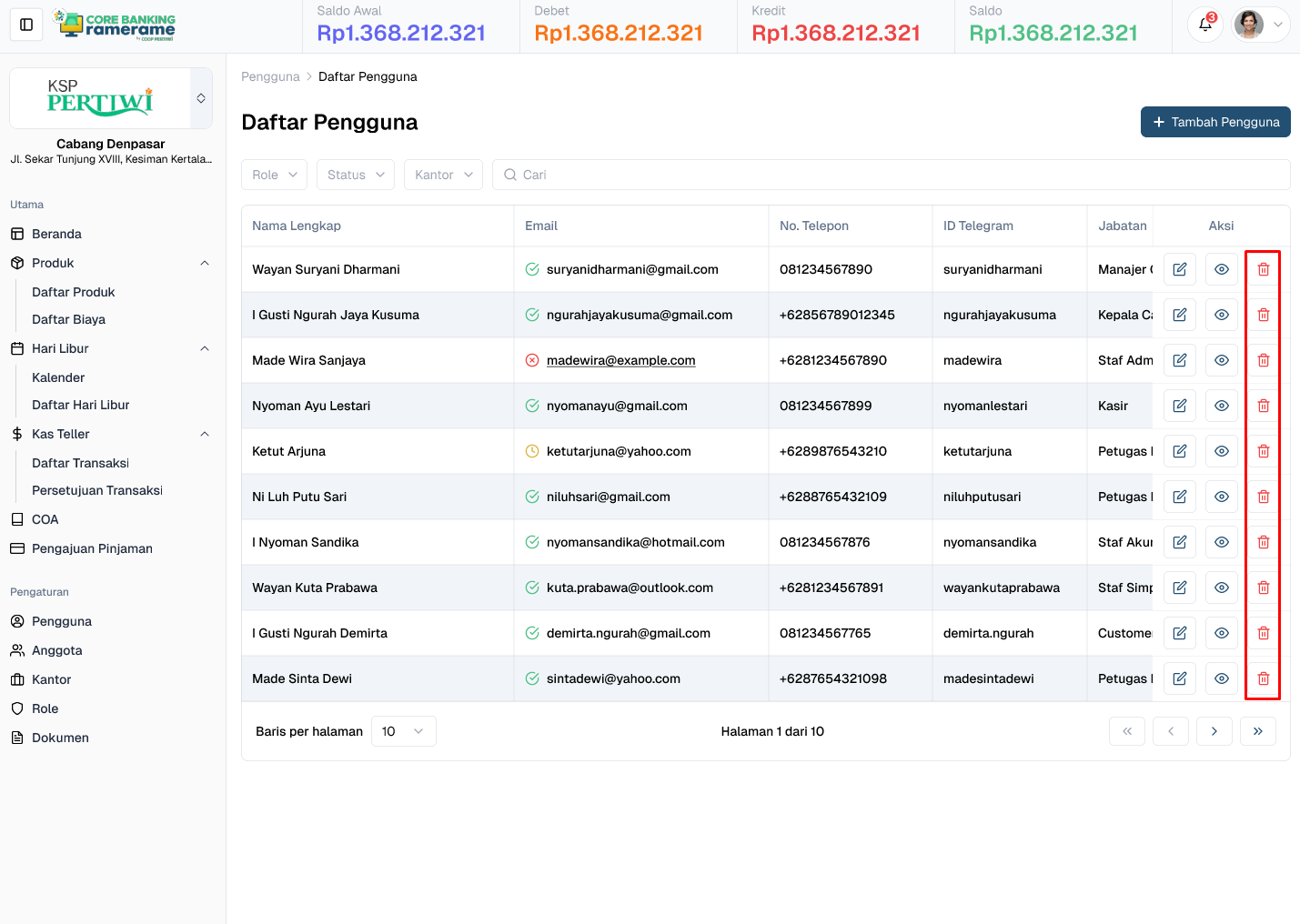The width and height of the screenshot is (1300, 924).
Task: Delete user Wayan Suryani Dharmani
Action: (1263, 269)
